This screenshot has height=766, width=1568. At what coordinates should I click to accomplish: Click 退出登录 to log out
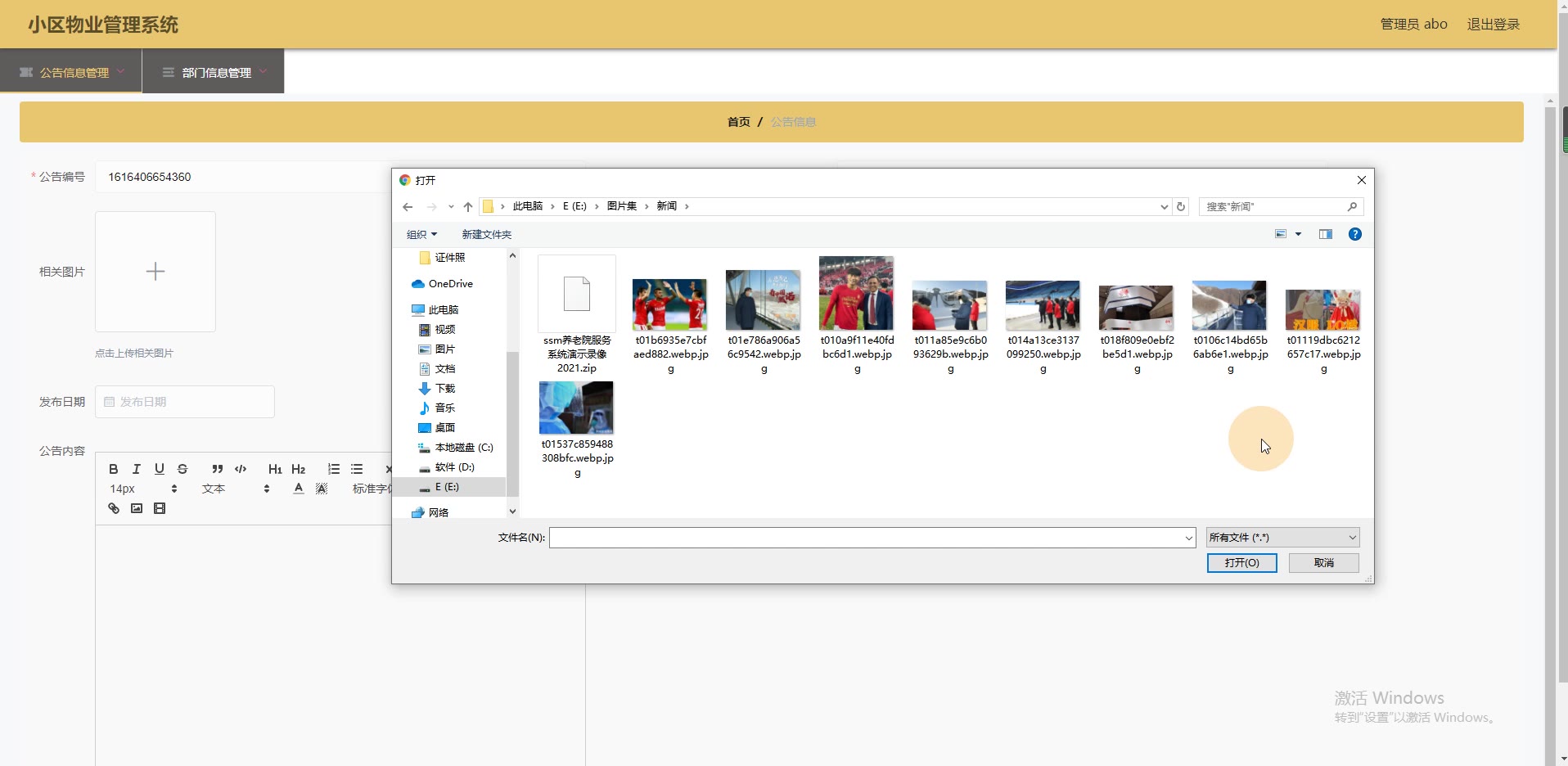[x=1493, y=25]
